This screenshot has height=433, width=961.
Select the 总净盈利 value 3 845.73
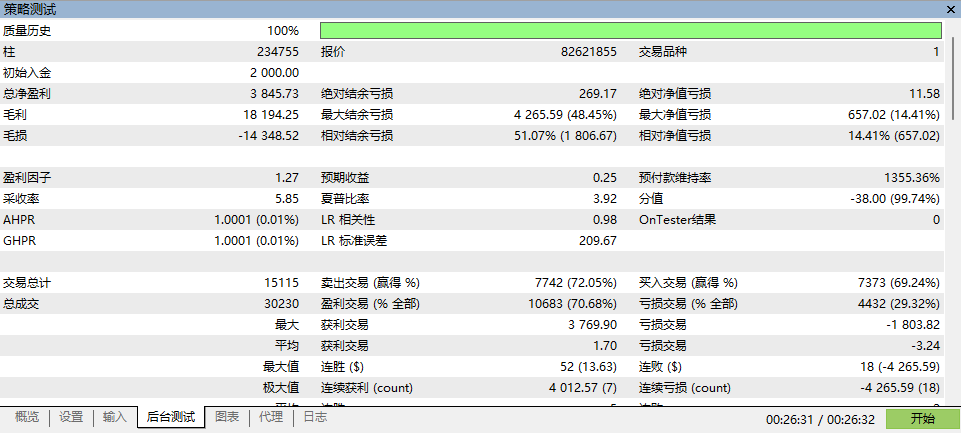click(x=274, y=94)
